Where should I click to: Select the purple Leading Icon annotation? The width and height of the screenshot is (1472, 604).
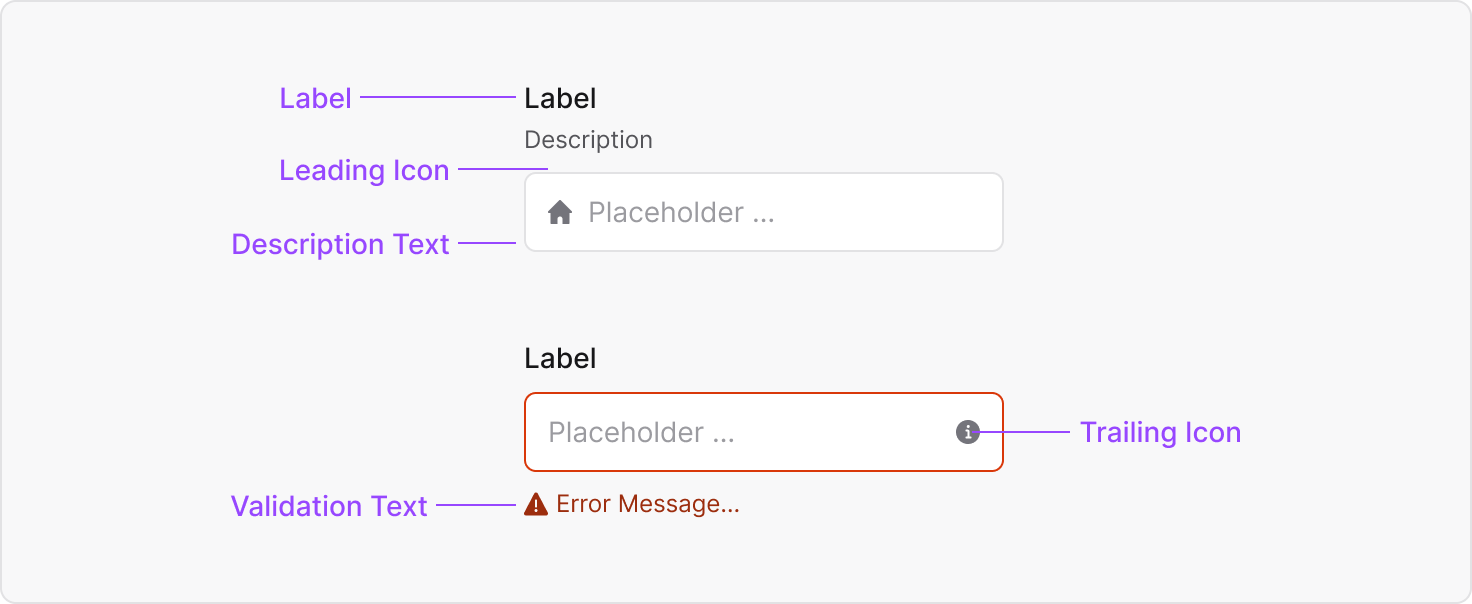[x=364, y=171]
